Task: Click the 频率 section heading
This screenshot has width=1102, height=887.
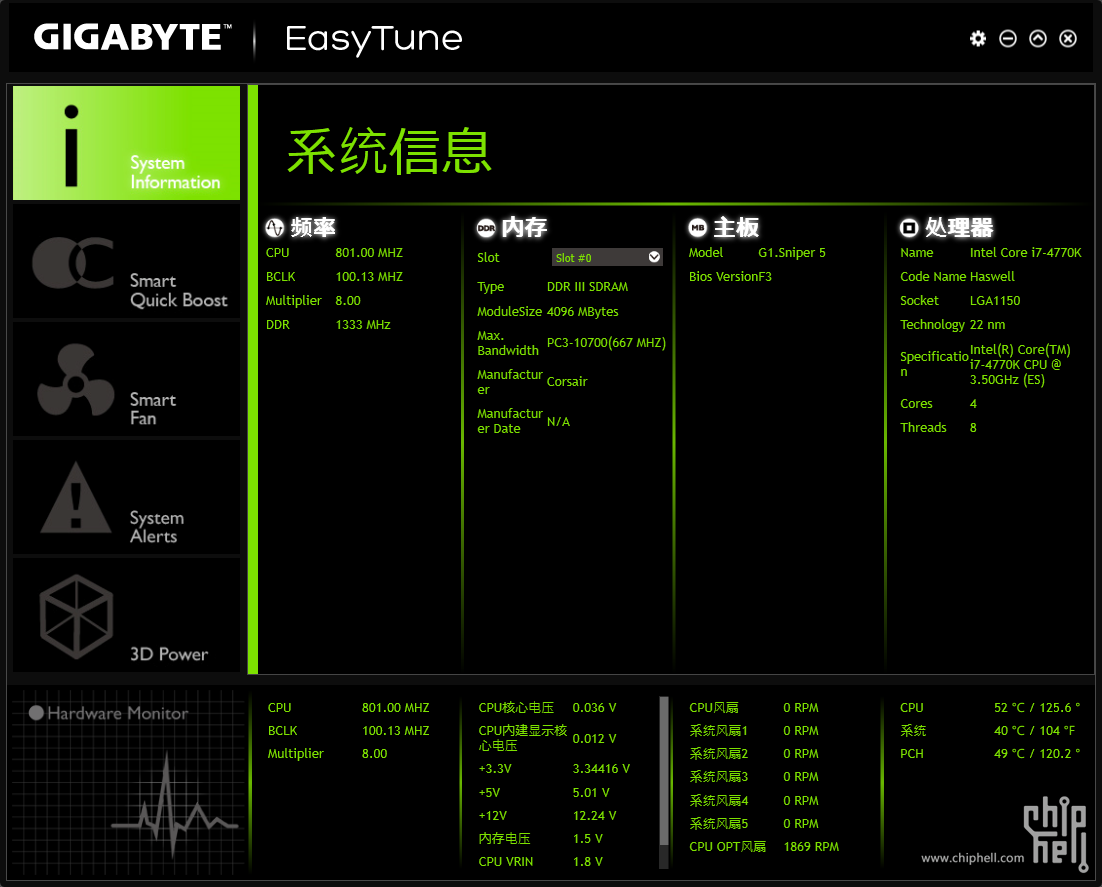Action: (313, 228)
